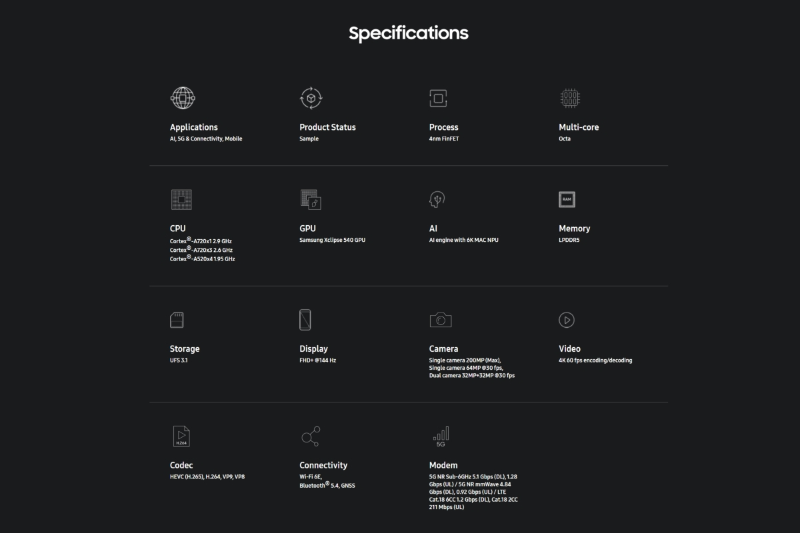Select the GPU icon
Screen dimensions: 800x533
(x=311, y=199)
